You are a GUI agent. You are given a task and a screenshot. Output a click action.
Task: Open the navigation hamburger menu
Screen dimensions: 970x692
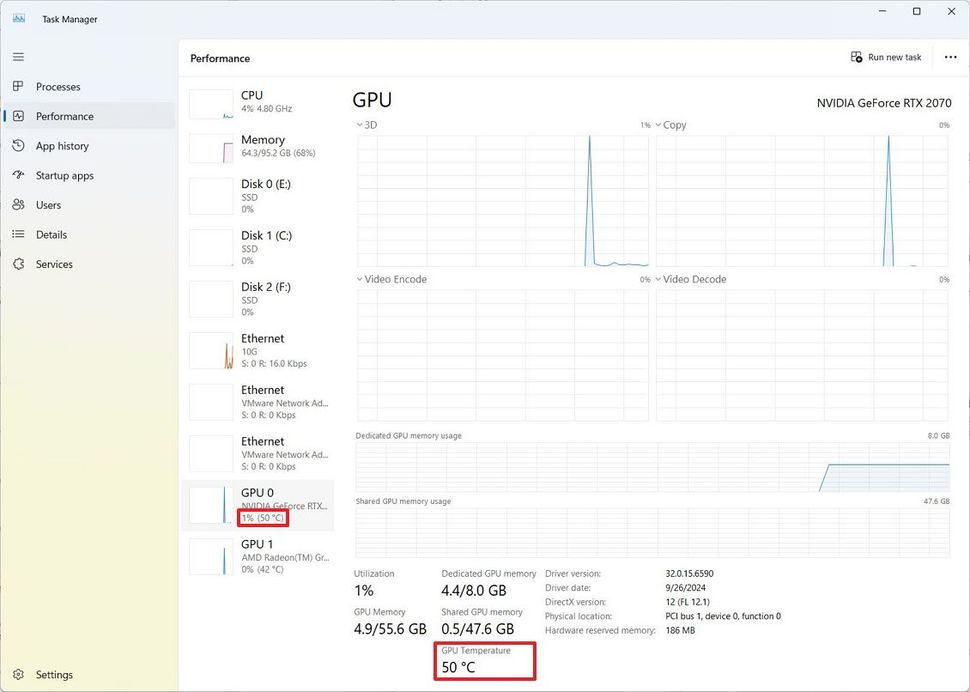pyautogui.click(x=18, y=57)
